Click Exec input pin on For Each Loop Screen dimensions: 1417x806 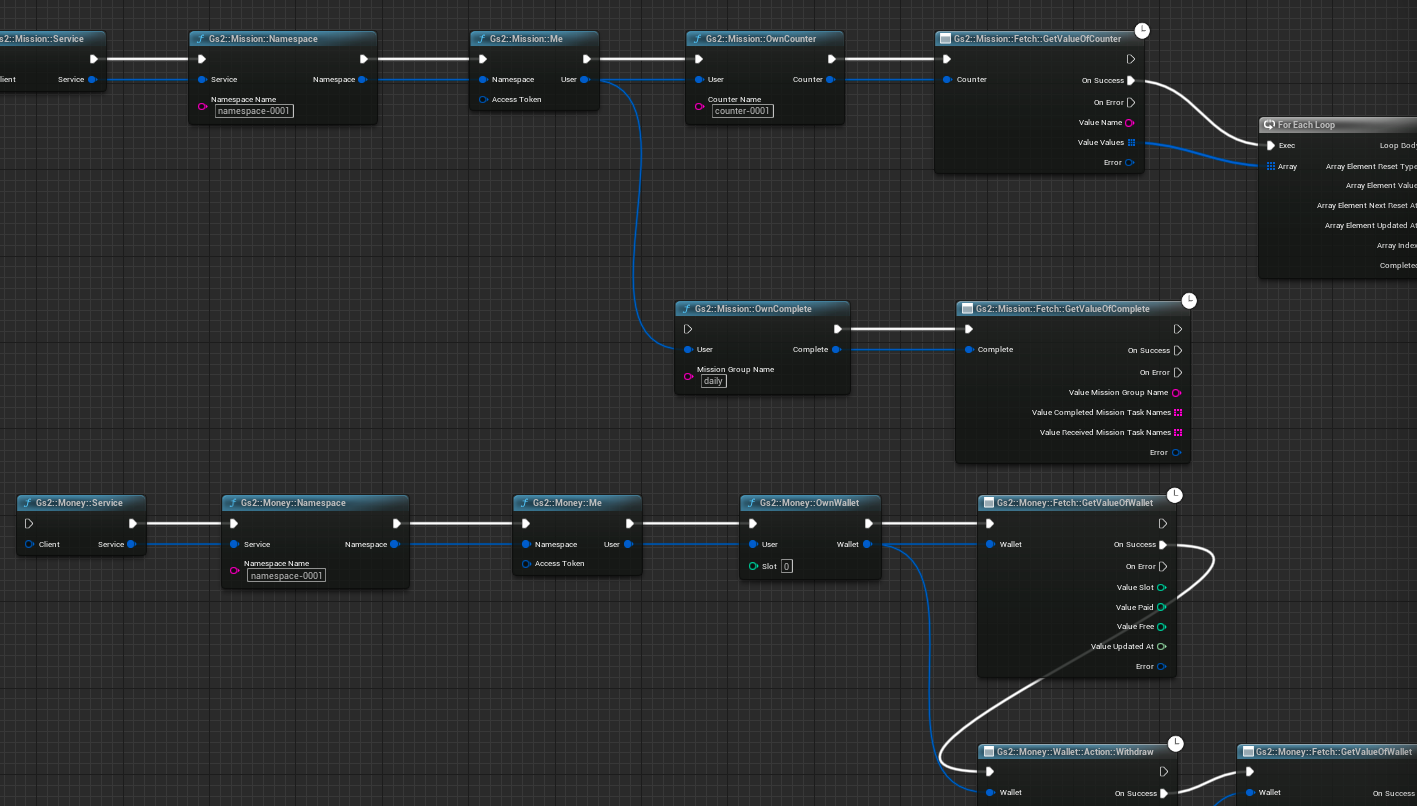pyautogui.click(x=1270, y=145)
